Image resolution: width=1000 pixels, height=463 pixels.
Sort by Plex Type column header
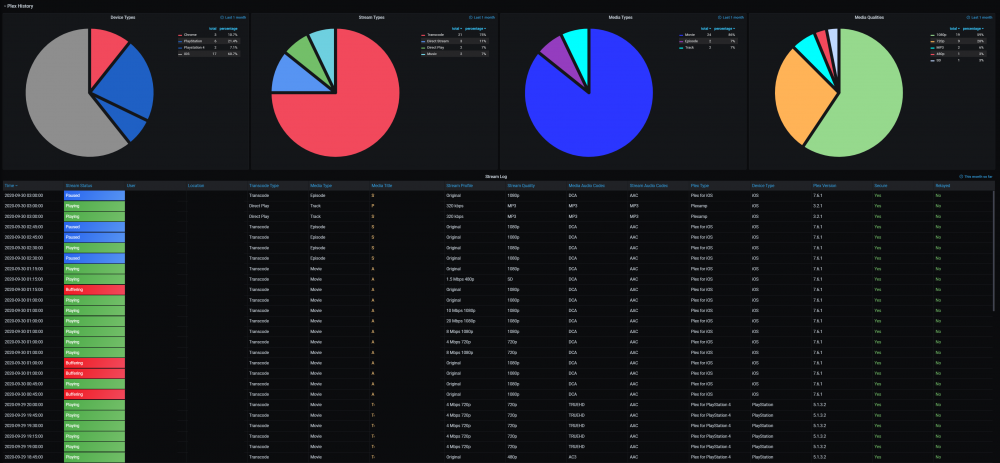pos(700,186)
